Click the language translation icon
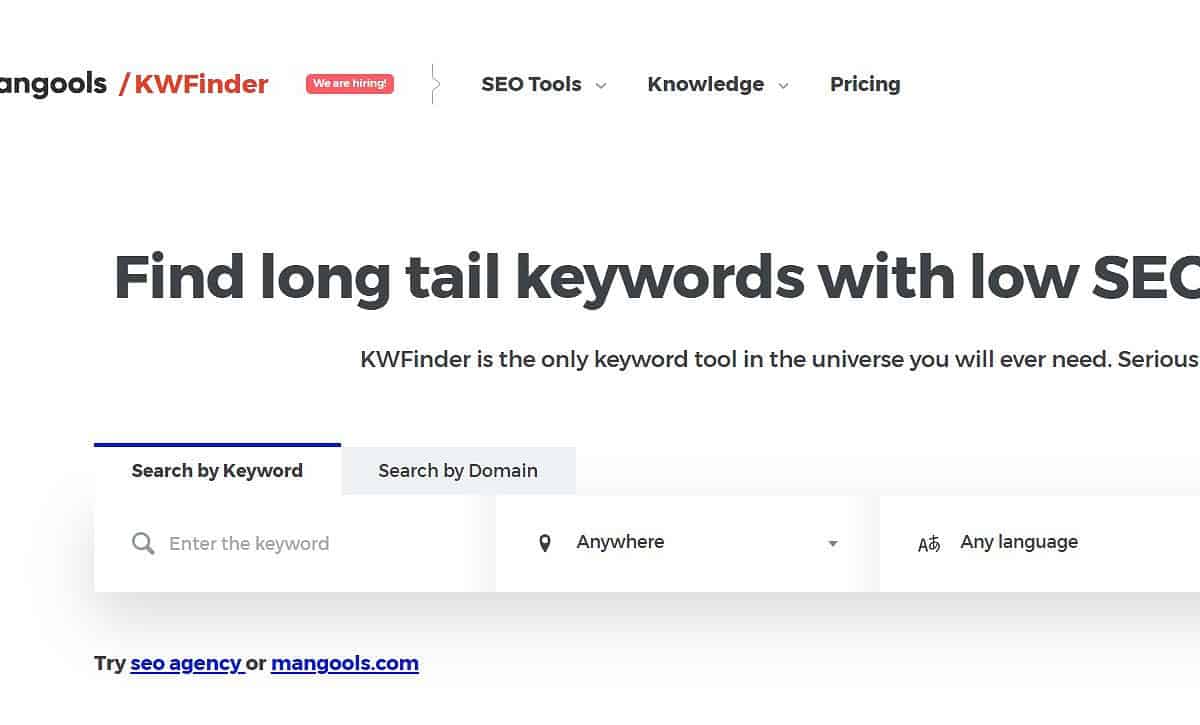Screen dimensions: 1200x725 929,544
